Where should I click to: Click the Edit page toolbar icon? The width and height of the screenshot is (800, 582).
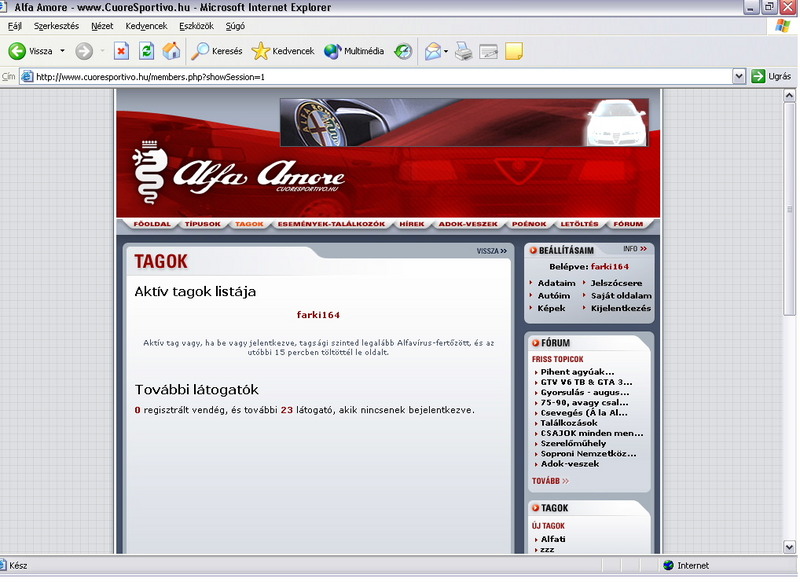[488, 51]
